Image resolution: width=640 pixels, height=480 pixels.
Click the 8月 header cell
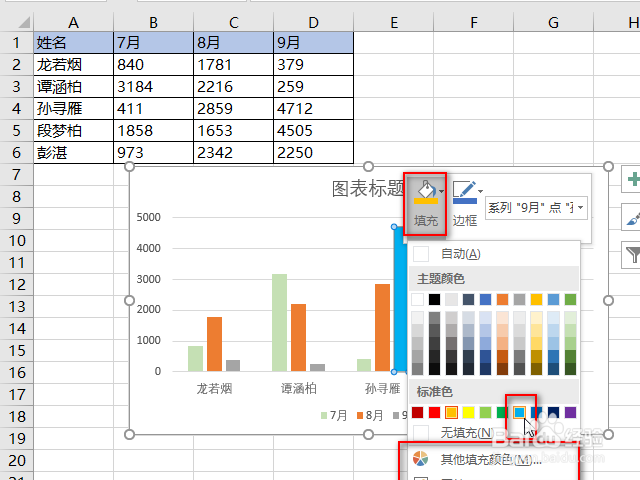233,42
